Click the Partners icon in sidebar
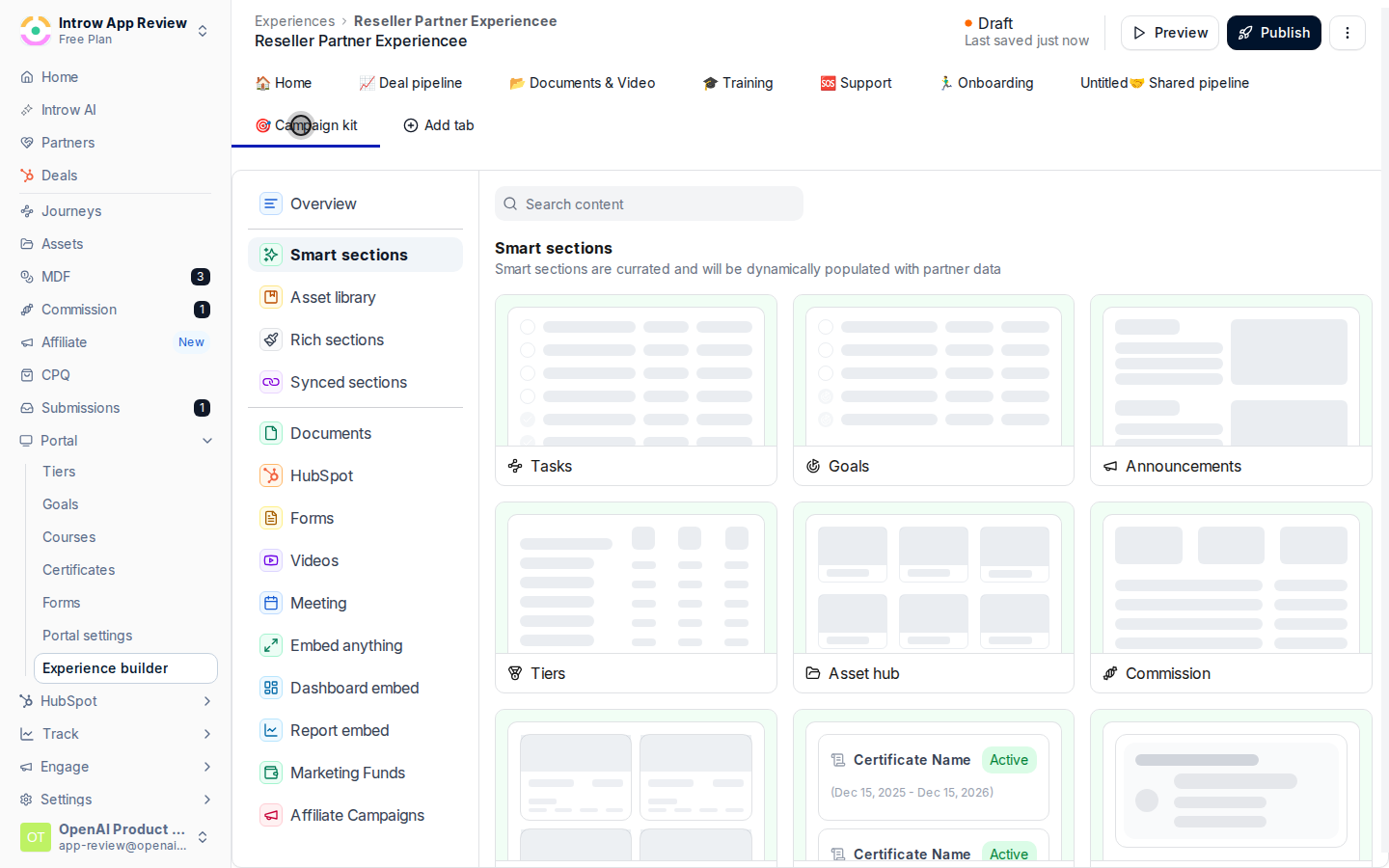This screenshot has height=868, width=1389. (27, 143)
